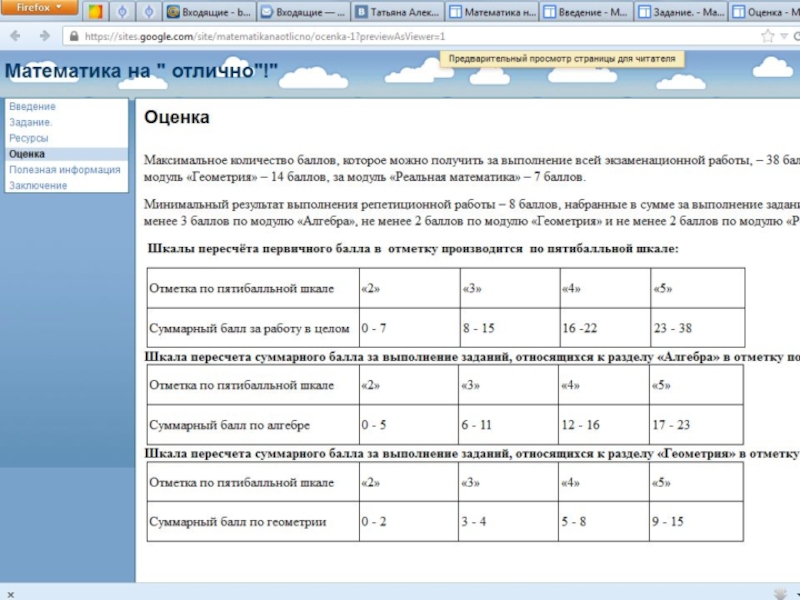Go to Ресурсы page in sidebar
Image resolution: width=800 pixels, height=600 pixels.
(29, 138)
